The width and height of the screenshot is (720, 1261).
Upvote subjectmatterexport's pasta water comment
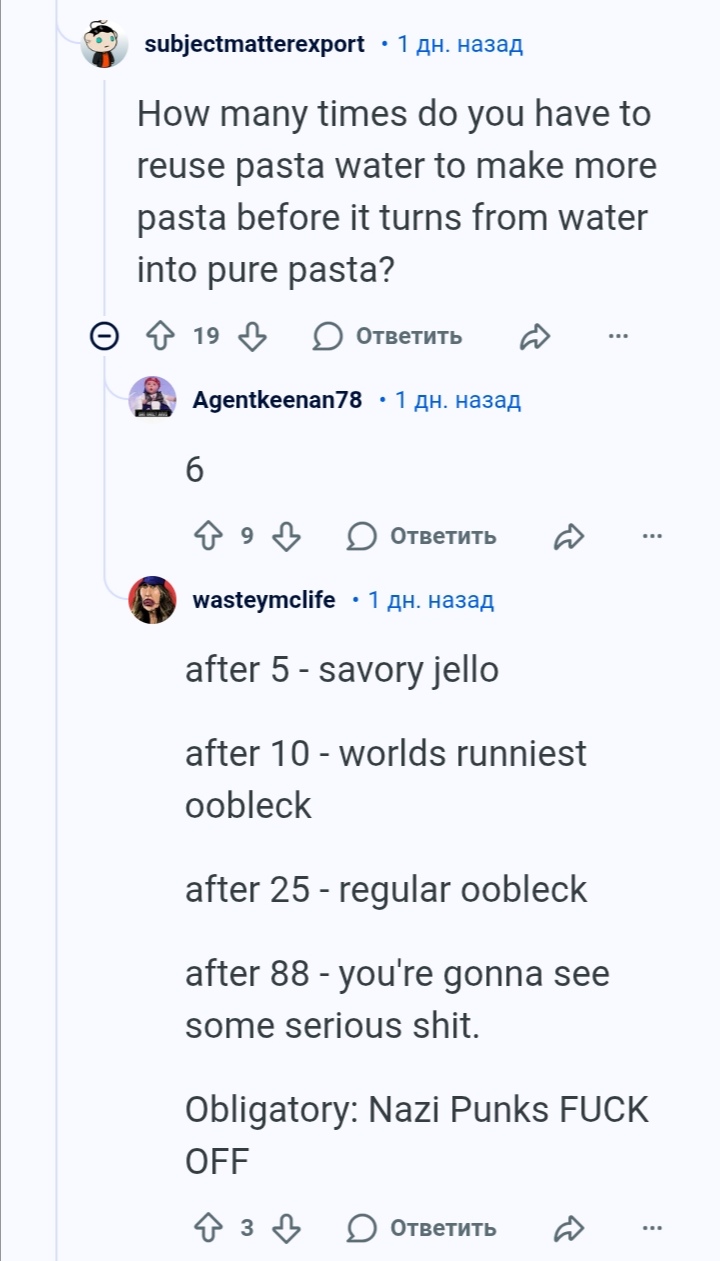[x=161, y=337]
